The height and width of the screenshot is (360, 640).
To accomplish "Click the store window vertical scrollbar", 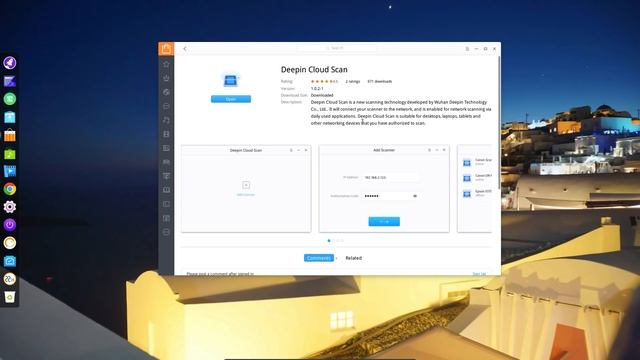I will pos(499,122).
